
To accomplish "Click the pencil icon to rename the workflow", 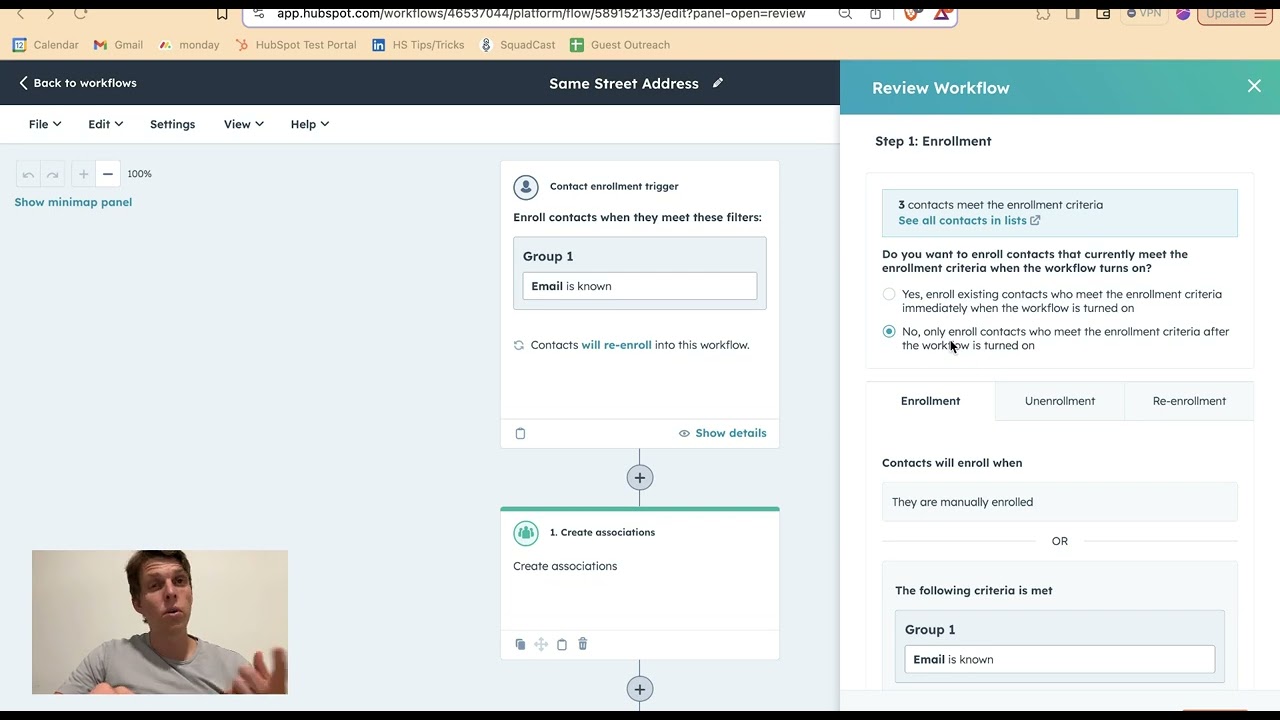I will 718,83.
